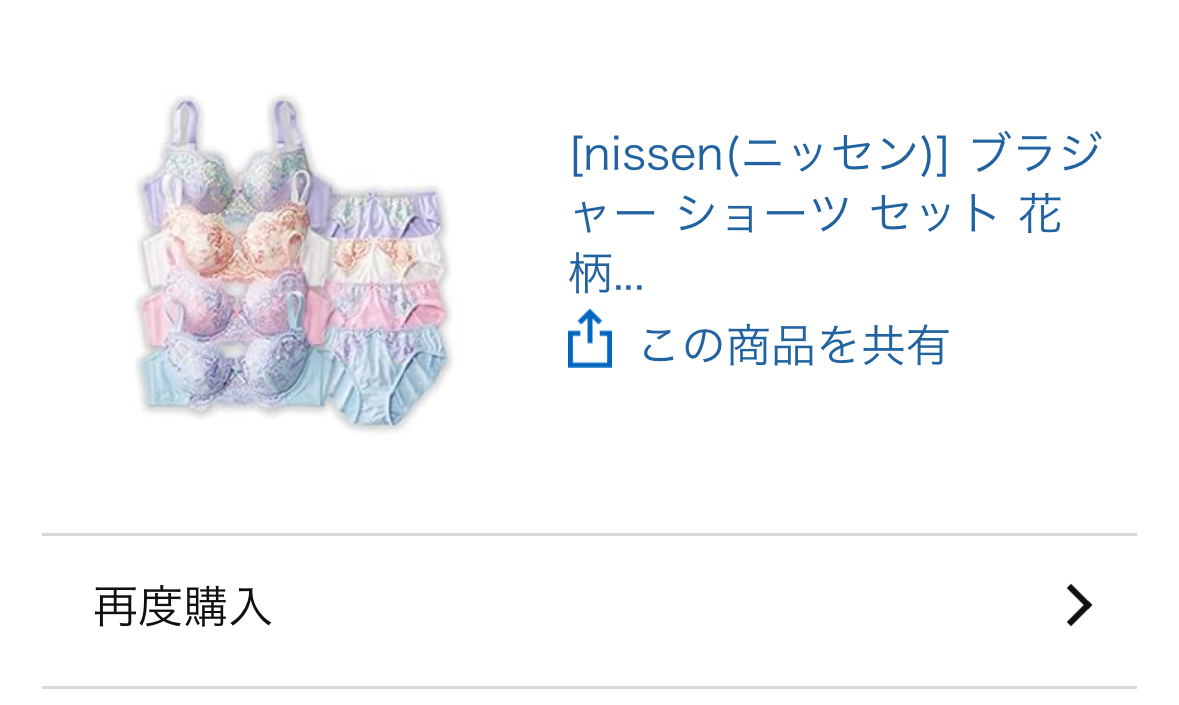Image resolution: width=1179 pixels, height=705 pixels.
Task: Select the pastel underwear set image
Action: pos(292,263)
